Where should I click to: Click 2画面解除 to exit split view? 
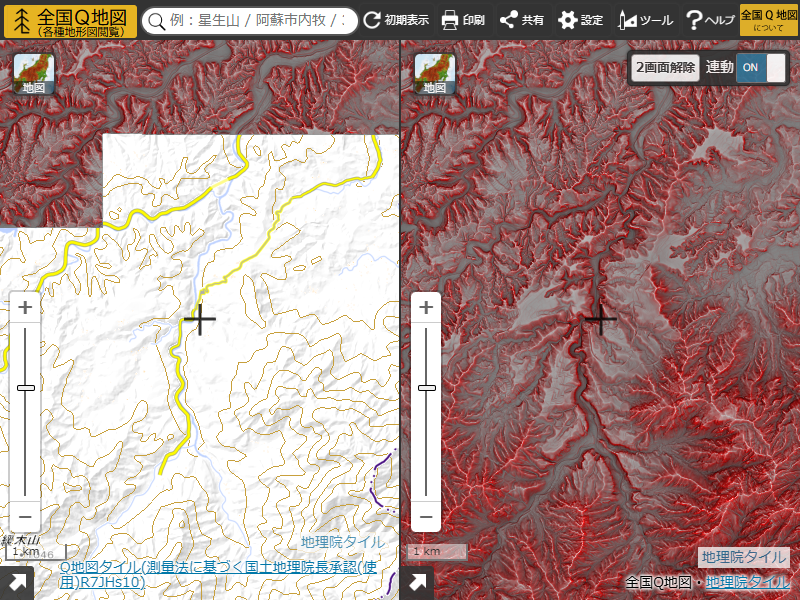point(665,67)
